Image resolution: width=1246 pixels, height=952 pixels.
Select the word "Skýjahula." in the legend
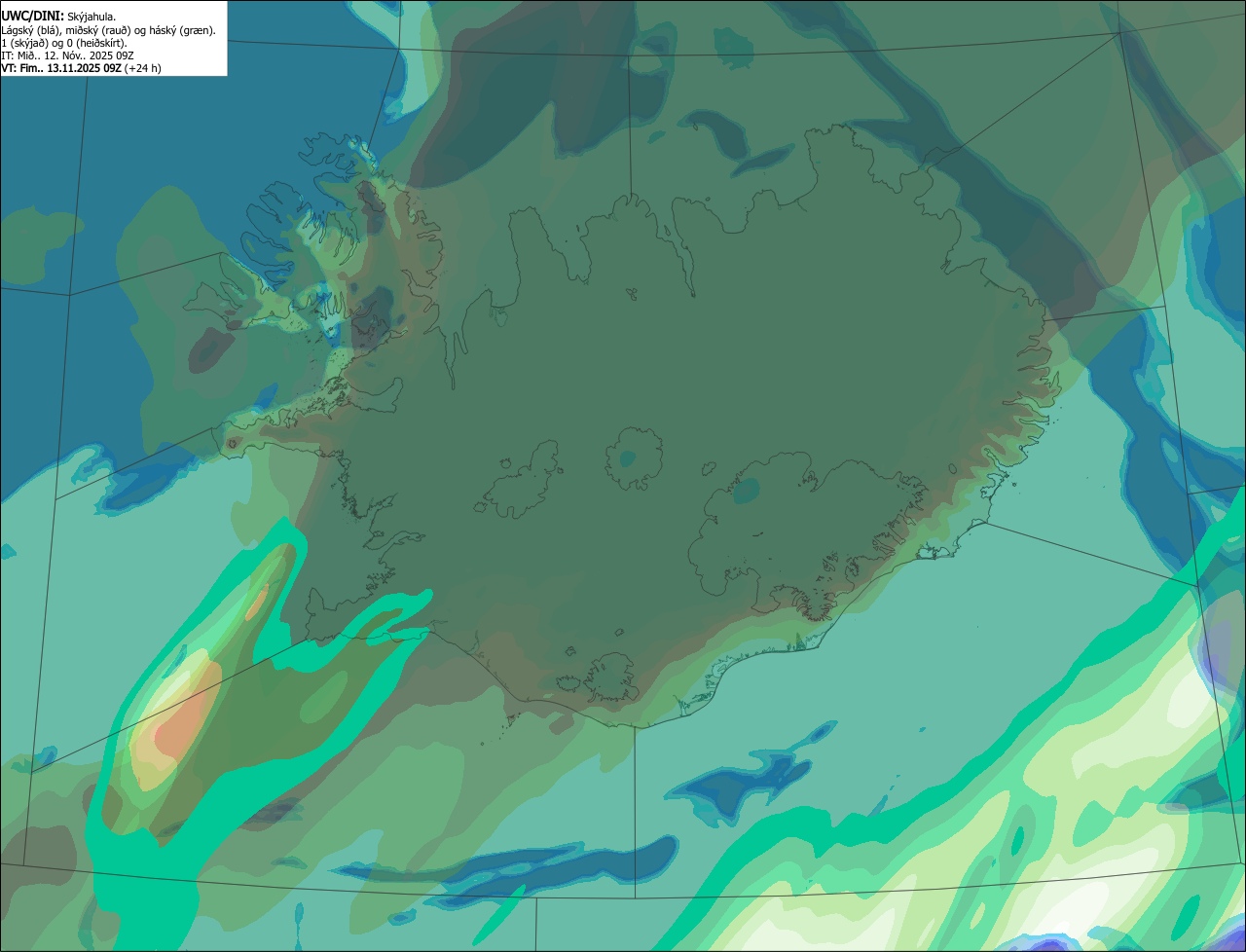coord(92,18)
